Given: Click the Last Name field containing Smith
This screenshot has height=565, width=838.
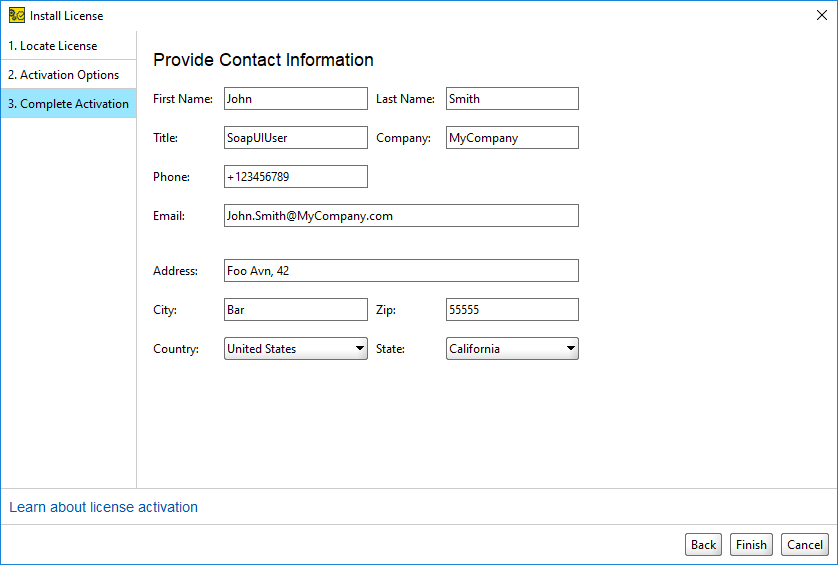Looking at the screenshot, I should [x=512, y=98].
